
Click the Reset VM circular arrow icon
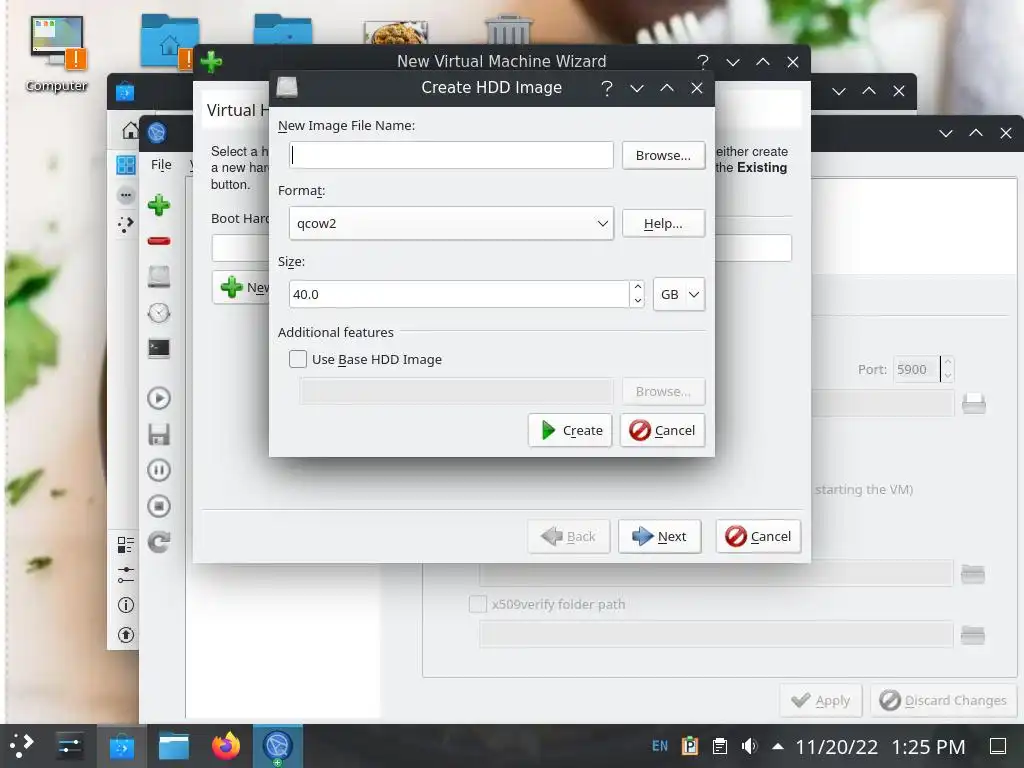[159, 542]
